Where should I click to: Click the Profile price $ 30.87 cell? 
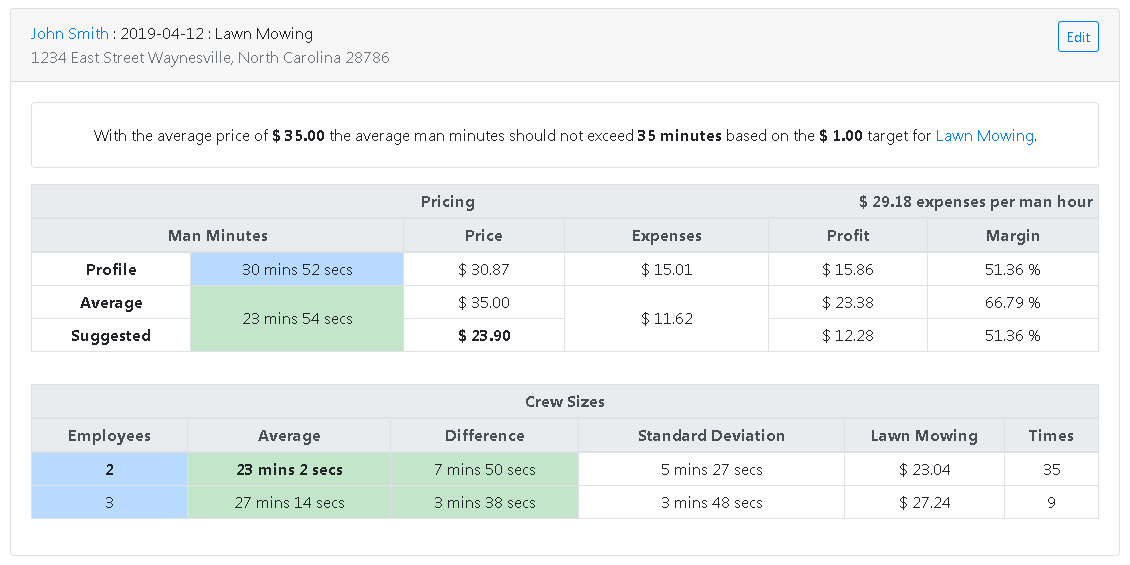click(x=484, y=270)
